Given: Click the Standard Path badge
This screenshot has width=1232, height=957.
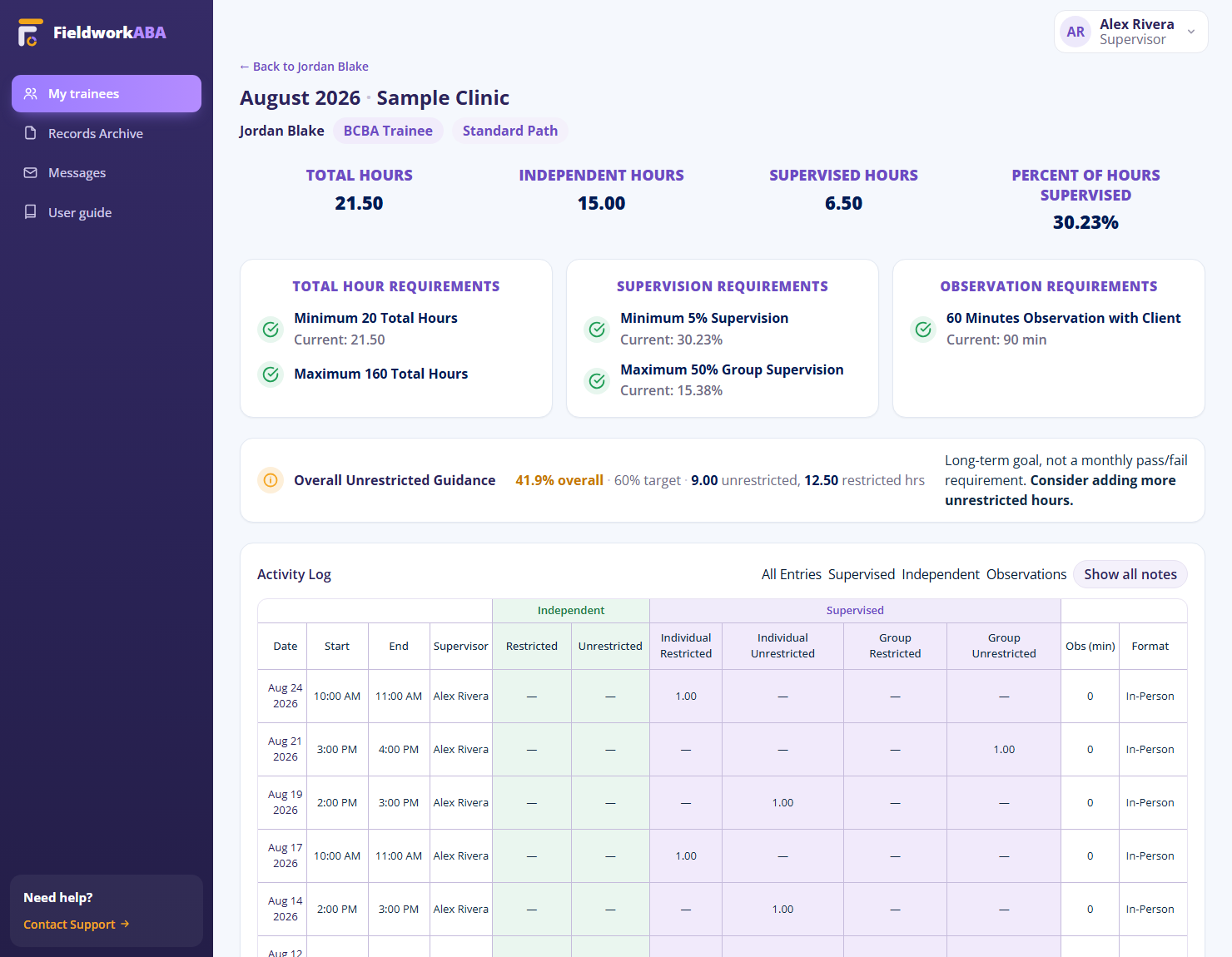Looking at the screenshot, I should tap(510, 131).
